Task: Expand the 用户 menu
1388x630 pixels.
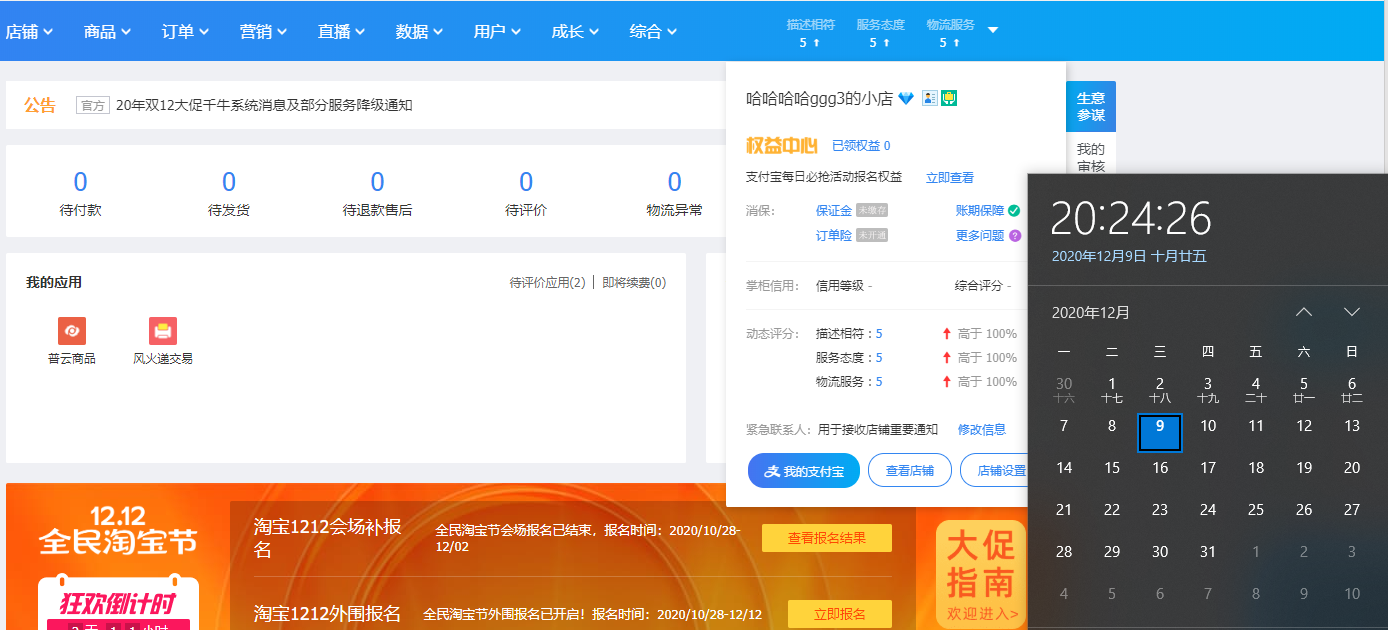Action: coord(498,31)
